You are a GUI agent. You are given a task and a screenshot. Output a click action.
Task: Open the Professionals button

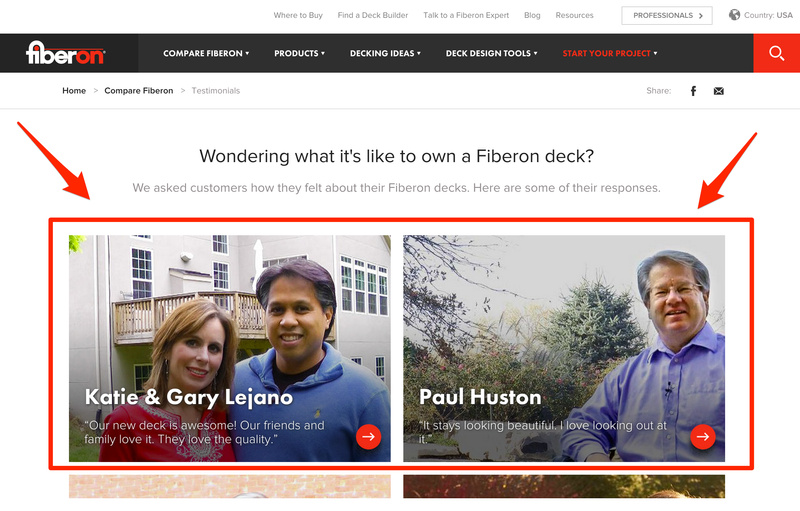[x=667, y=15]
